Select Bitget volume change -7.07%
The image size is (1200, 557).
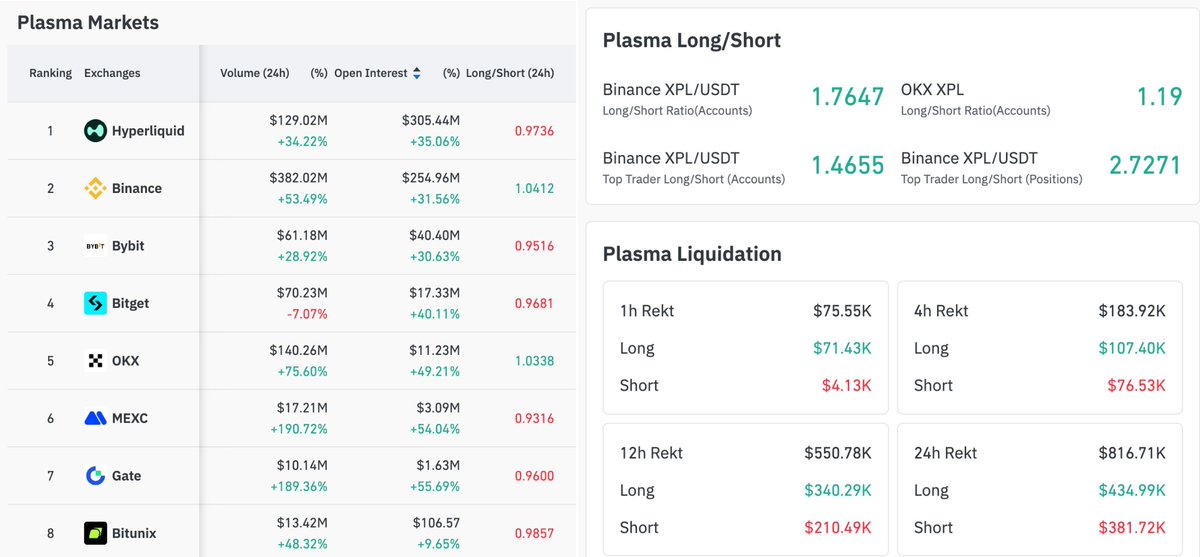tap(307, 314)
